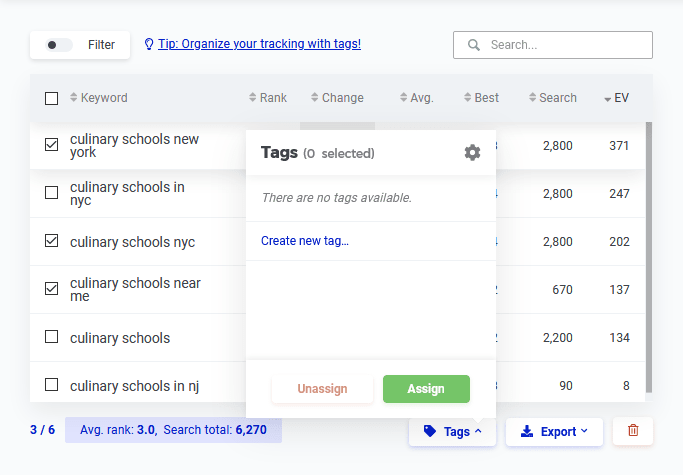Sort table by Search column
Image resolution: width=683 pixels, height=475 pixels.
click(552, 98)
